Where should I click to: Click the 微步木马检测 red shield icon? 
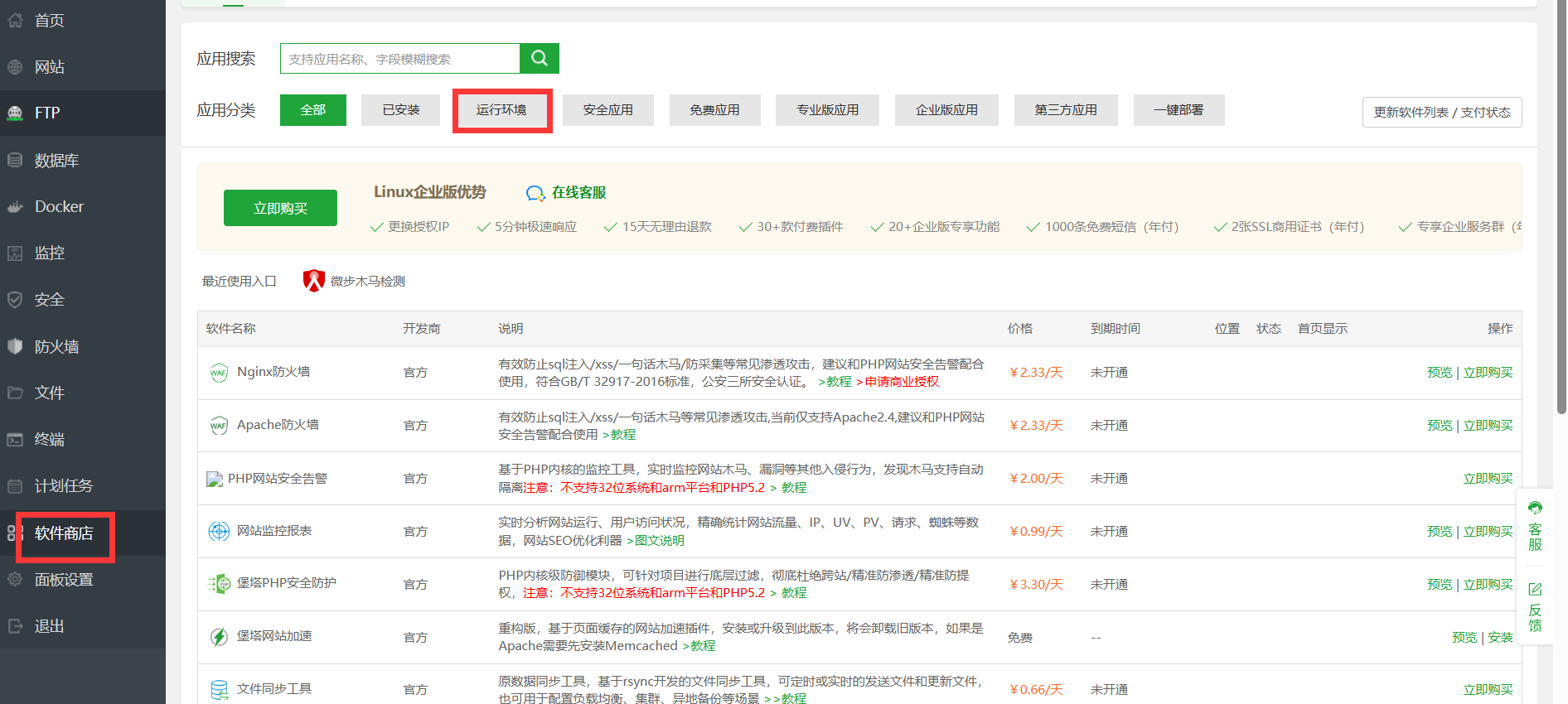pos(313,281)
